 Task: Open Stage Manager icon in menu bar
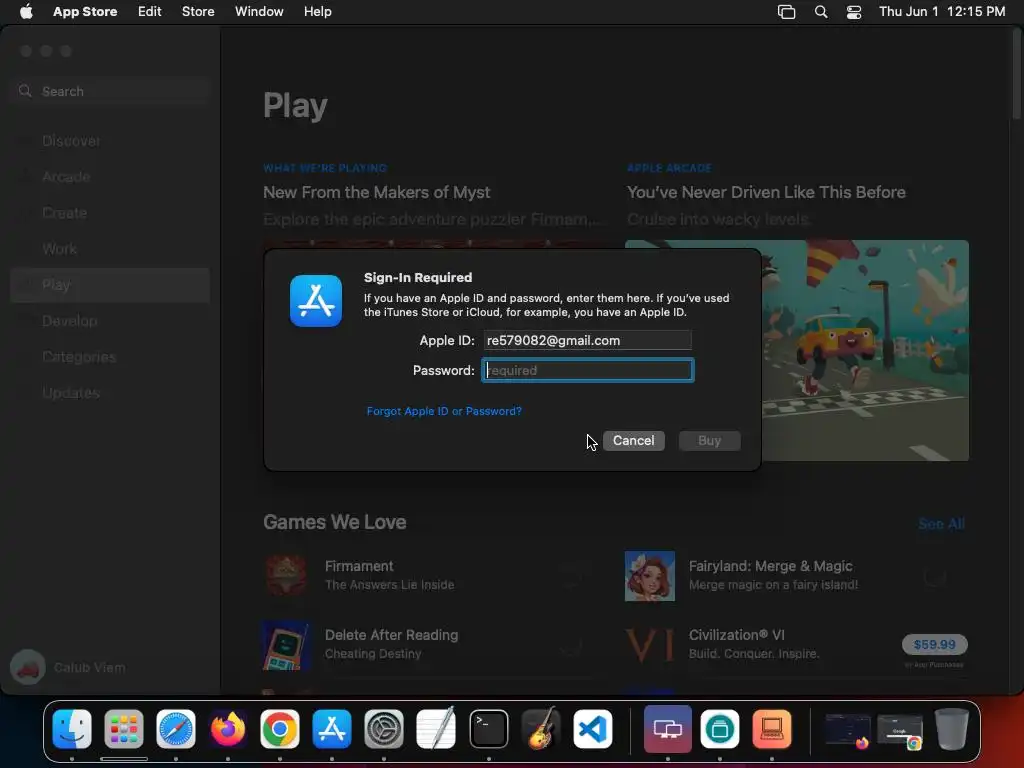pyautogui.click(x=786, y=12)
